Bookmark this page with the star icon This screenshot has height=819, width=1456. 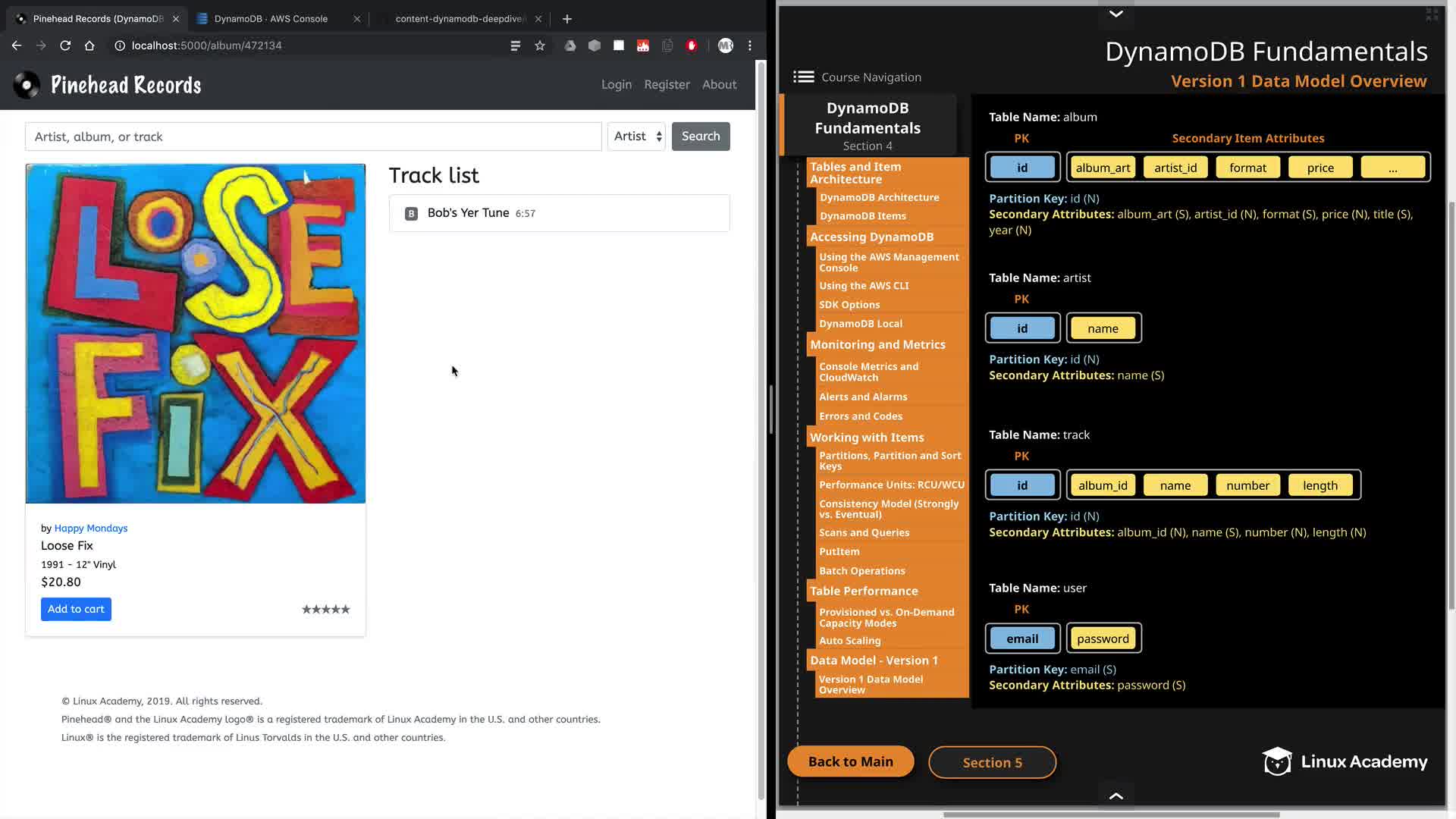point(540,45)
